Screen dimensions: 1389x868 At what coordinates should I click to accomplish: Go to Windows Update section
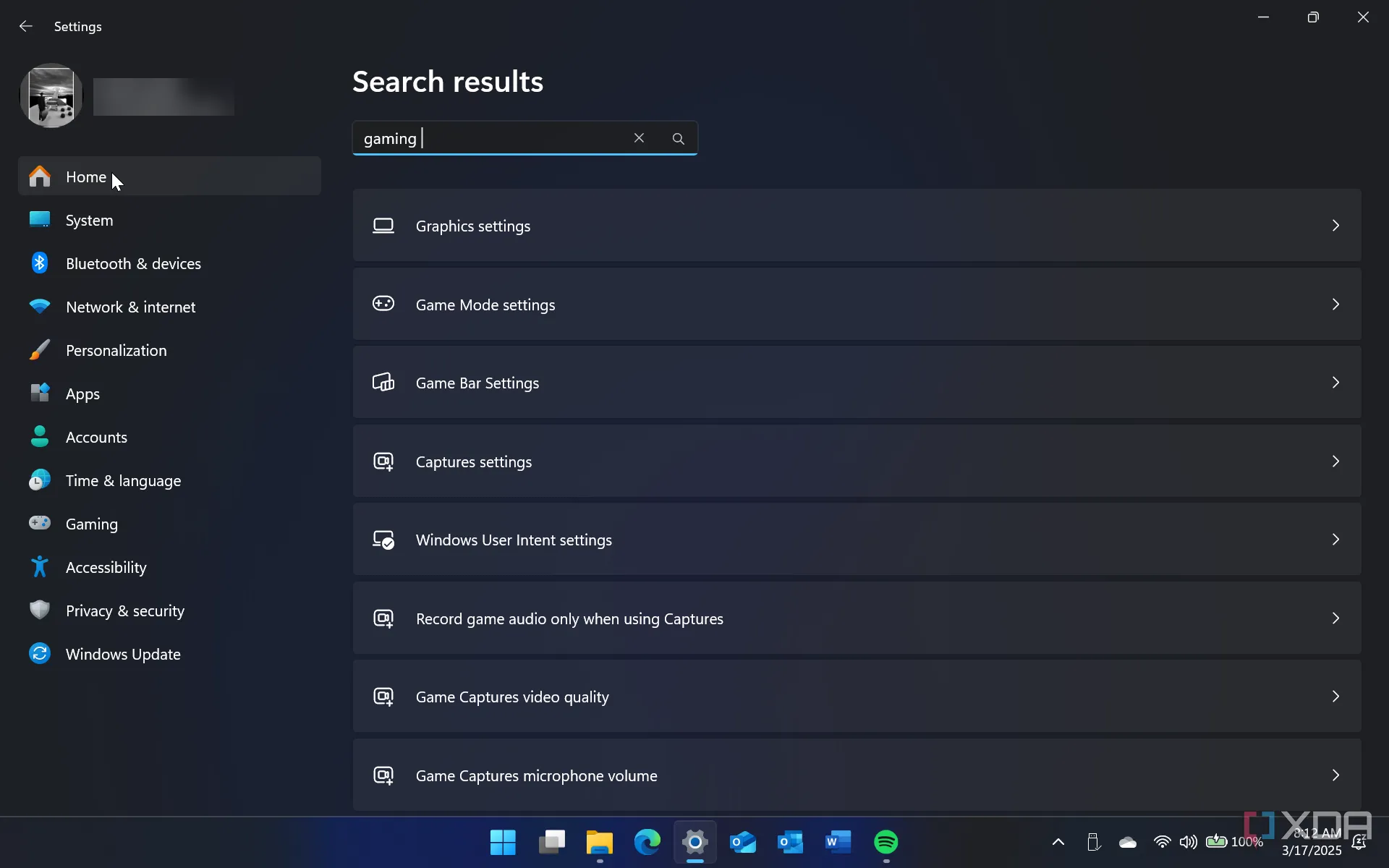[x=123, y=654]
